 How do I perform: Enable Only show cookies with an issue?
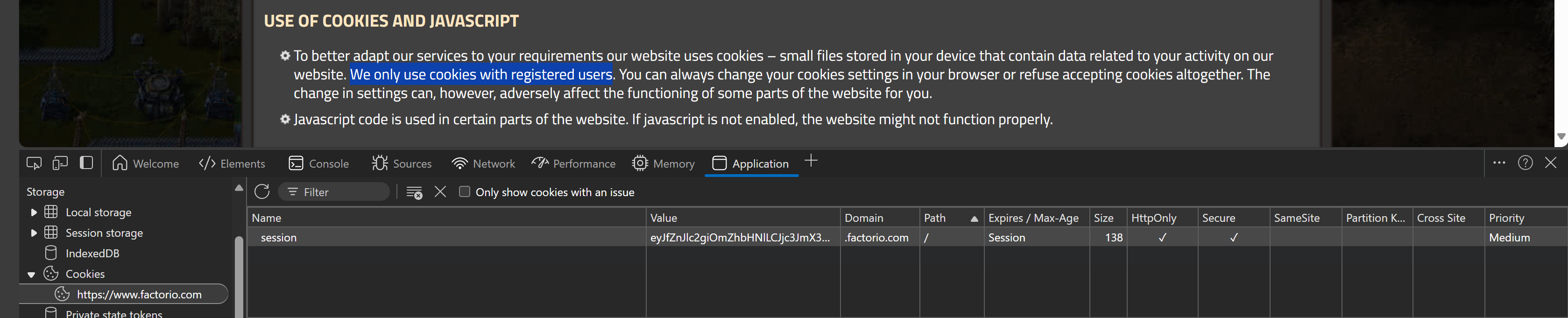click(x=465, y=192)
